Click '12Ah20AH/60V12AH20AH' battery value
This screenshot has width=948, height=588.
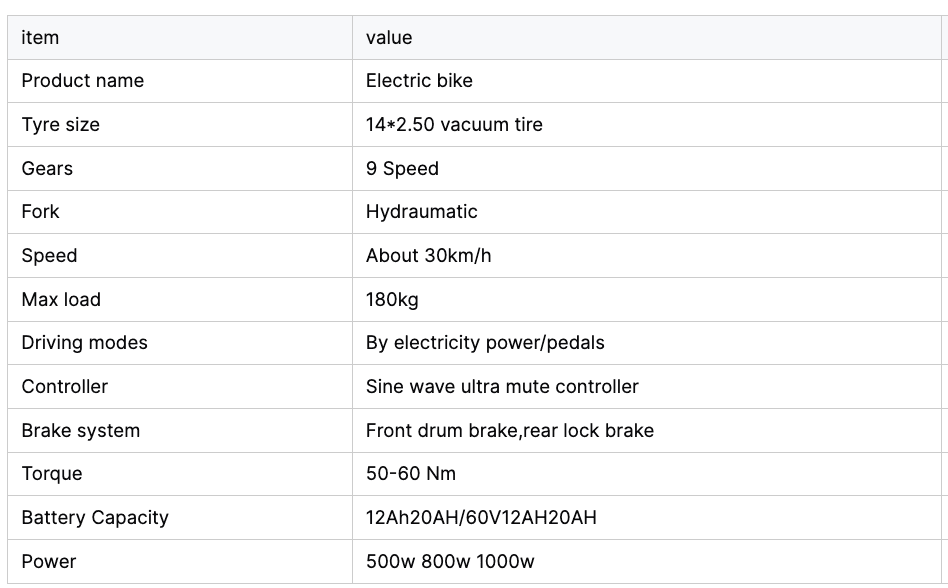point(481,518)
